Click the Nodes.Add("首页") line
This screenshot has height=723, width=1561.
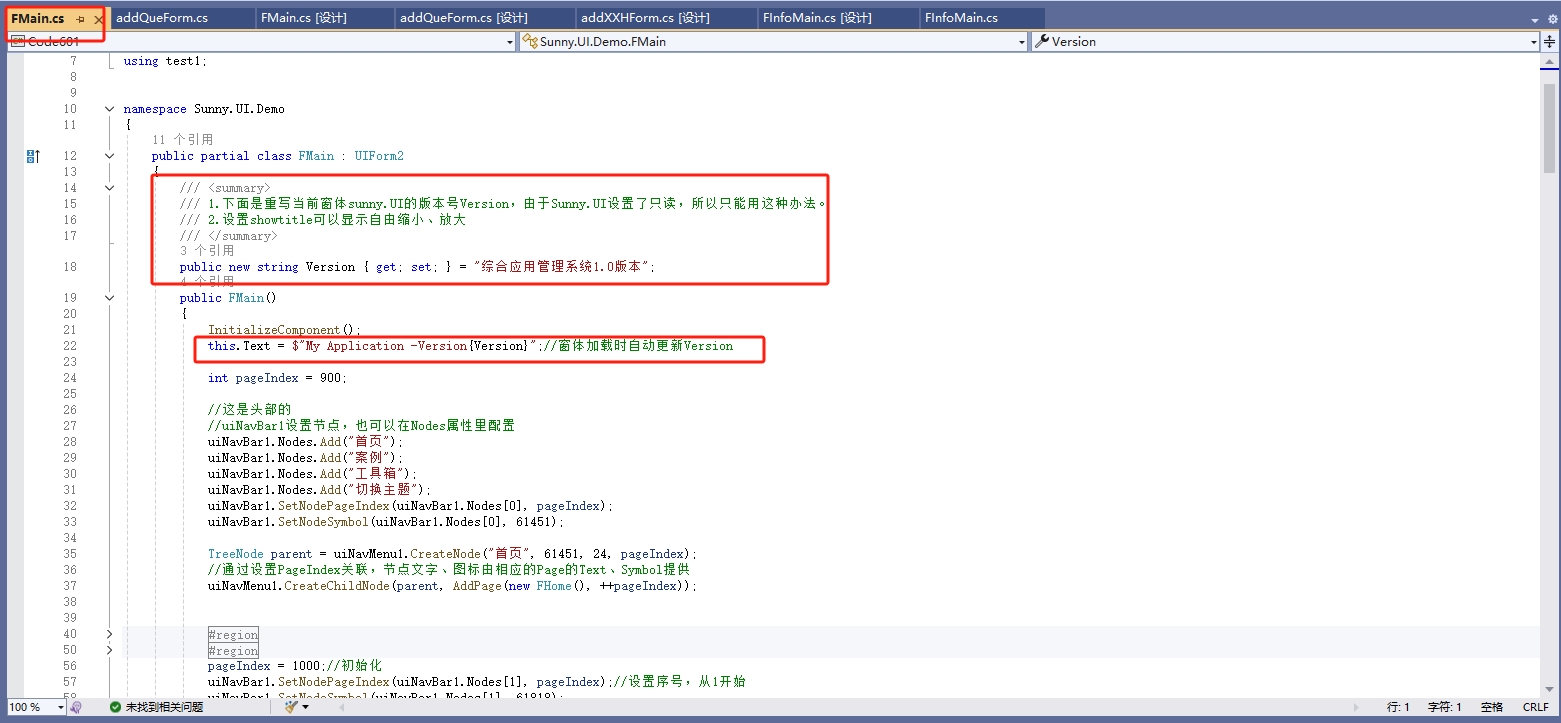[306, 442]
